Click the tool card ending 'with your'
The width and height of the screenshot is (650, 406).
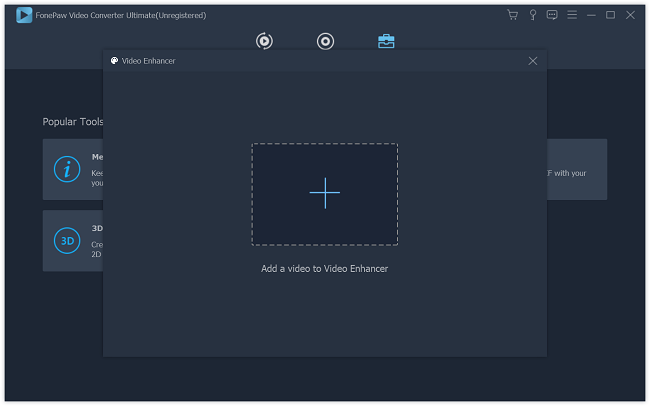[x=577, y=169]
